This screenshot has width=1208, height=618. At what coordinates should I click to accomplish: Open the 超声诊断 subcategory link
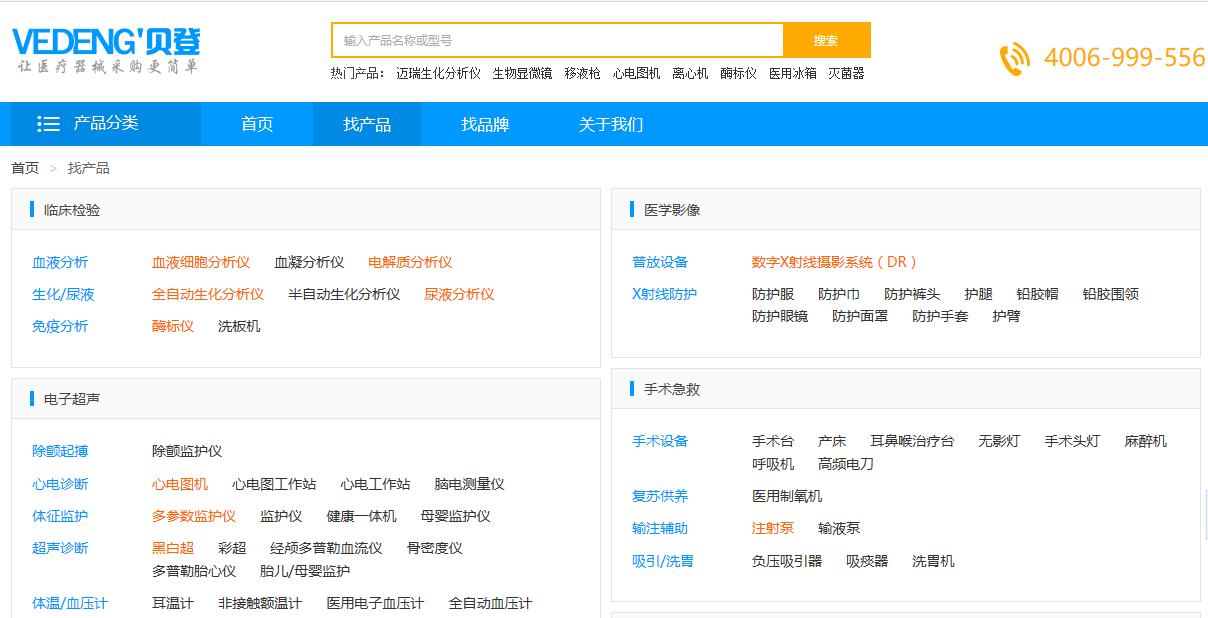60,548
